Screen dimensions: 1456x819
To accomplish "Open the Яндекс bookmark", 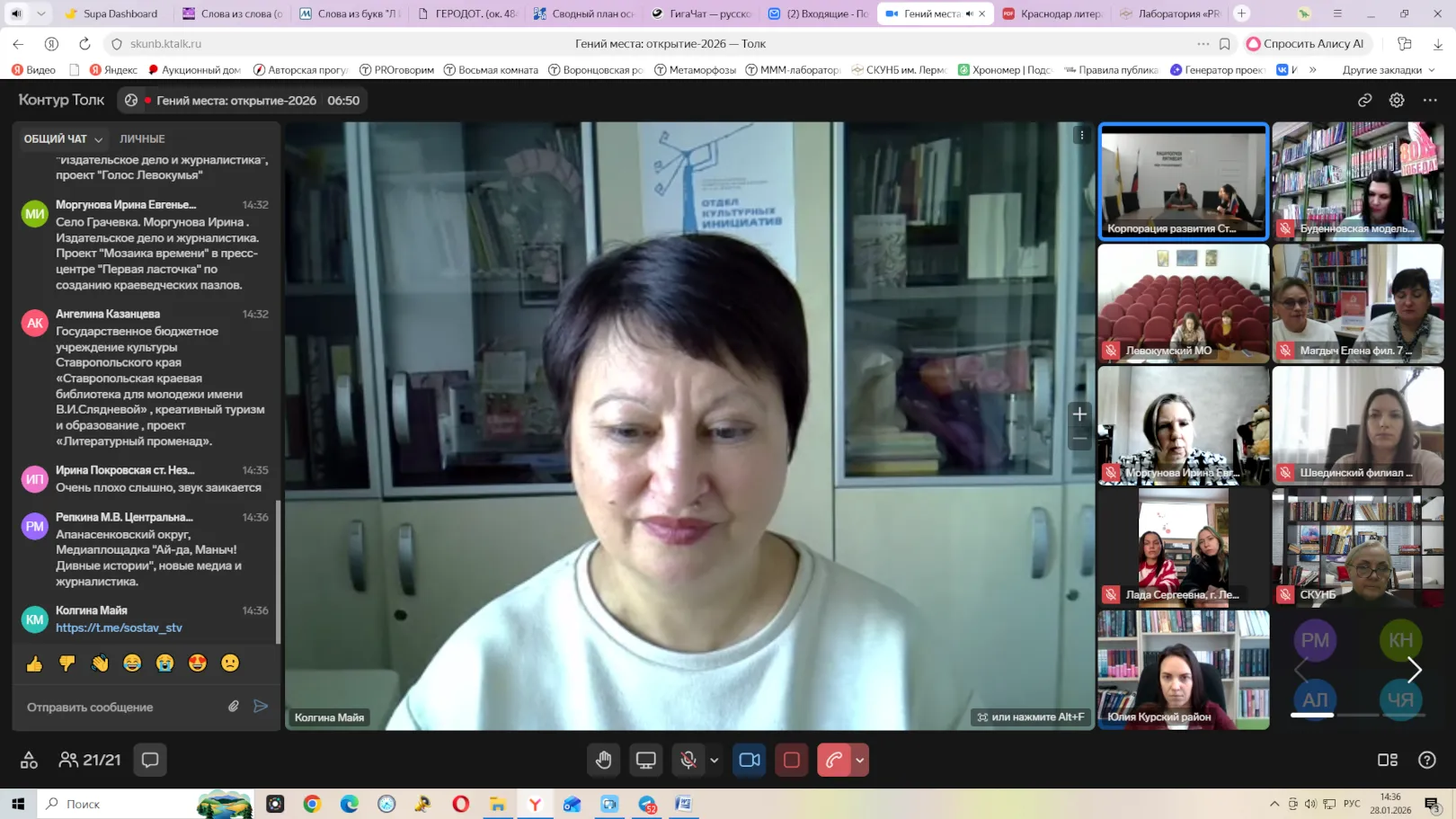I will (x=113, y=69).
